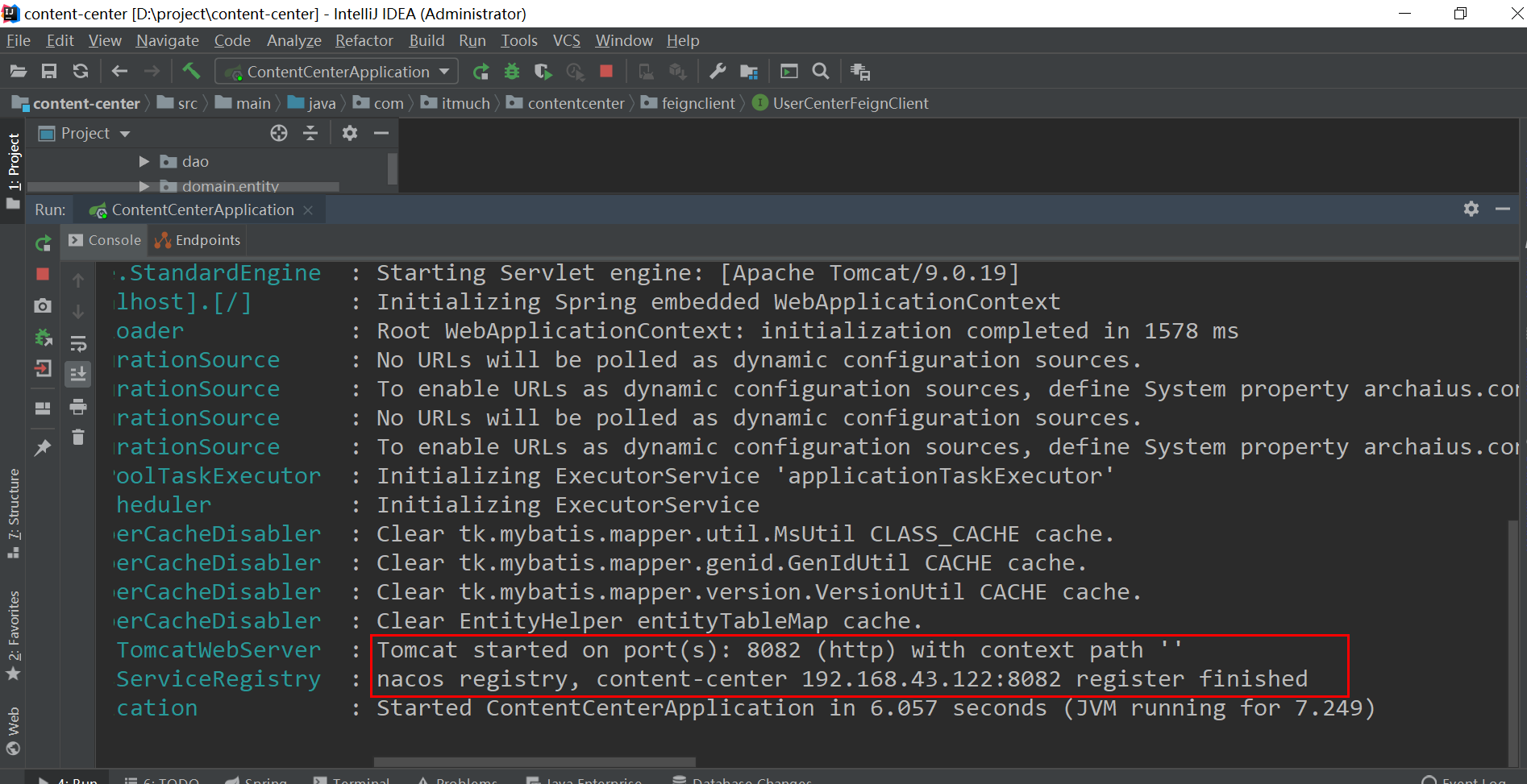This screenshot has height=784, width=1527.
Task: Click the 'Started ContentCenterApplication' log line
Action: (x=876, y=707)
